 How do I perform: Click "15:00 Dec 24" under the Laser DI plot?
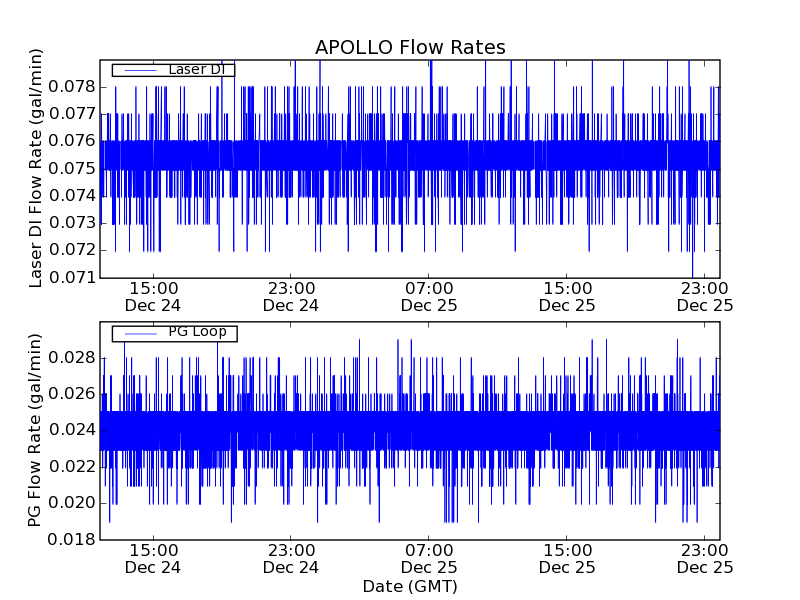click(153, 297)
